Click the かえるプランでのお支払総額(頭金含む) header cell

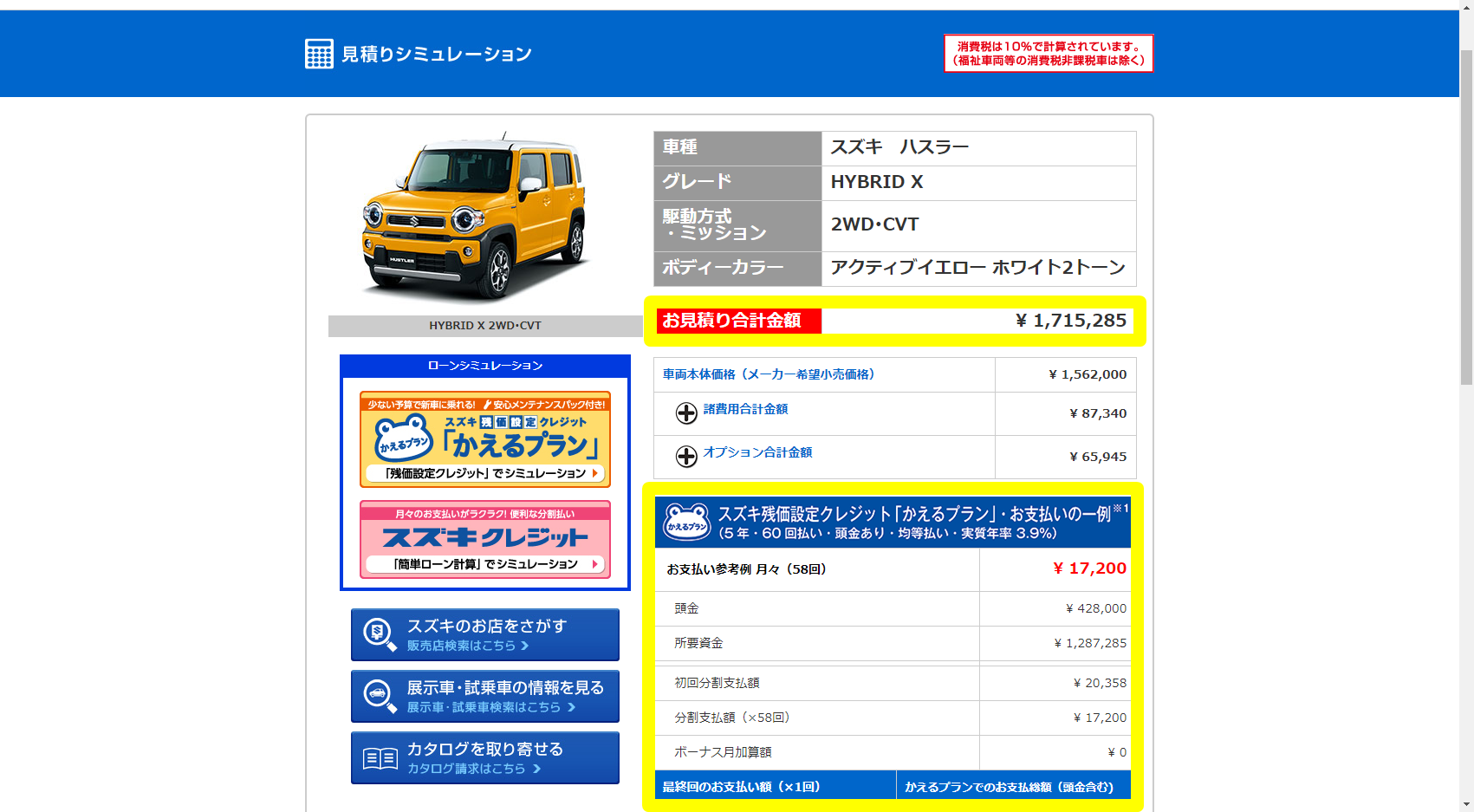[x=1014, y=785]
